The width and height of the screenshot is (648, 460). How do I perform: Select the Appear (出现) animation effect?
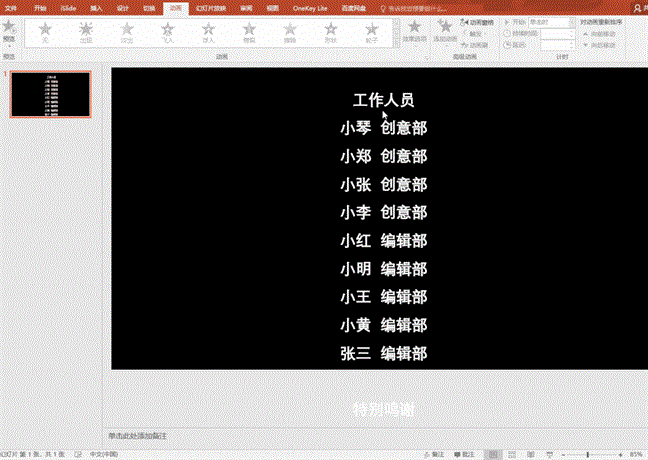pyautogui.click(x=86, y=31)
